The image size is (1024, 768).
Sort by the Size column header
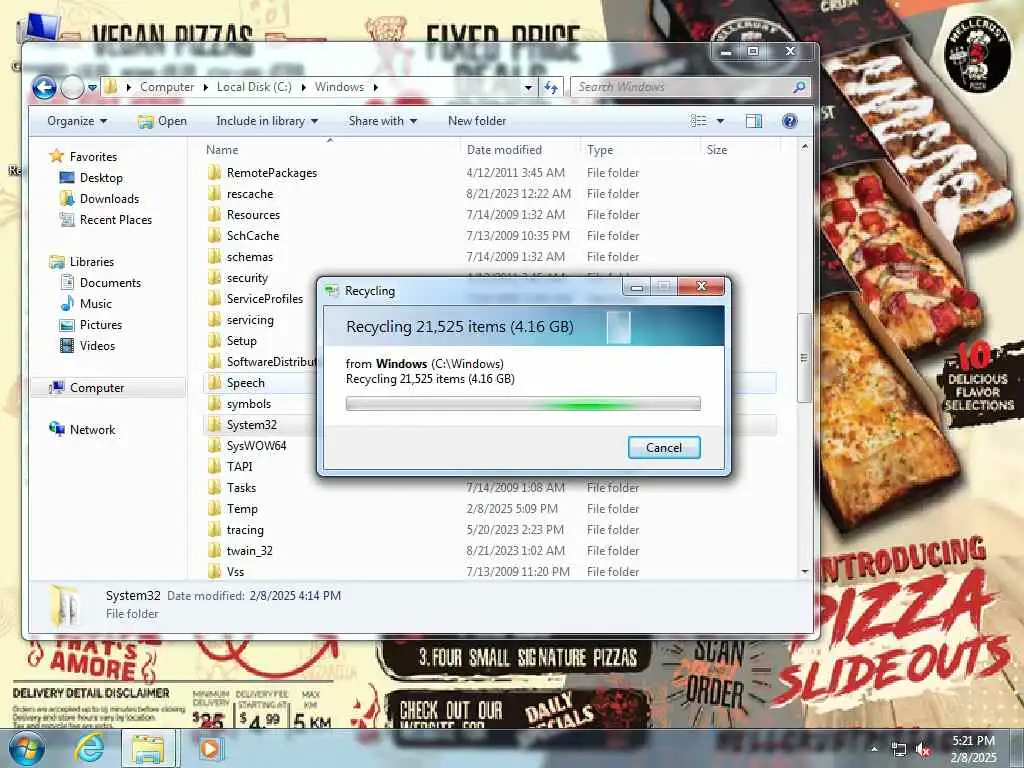point(716,150)
